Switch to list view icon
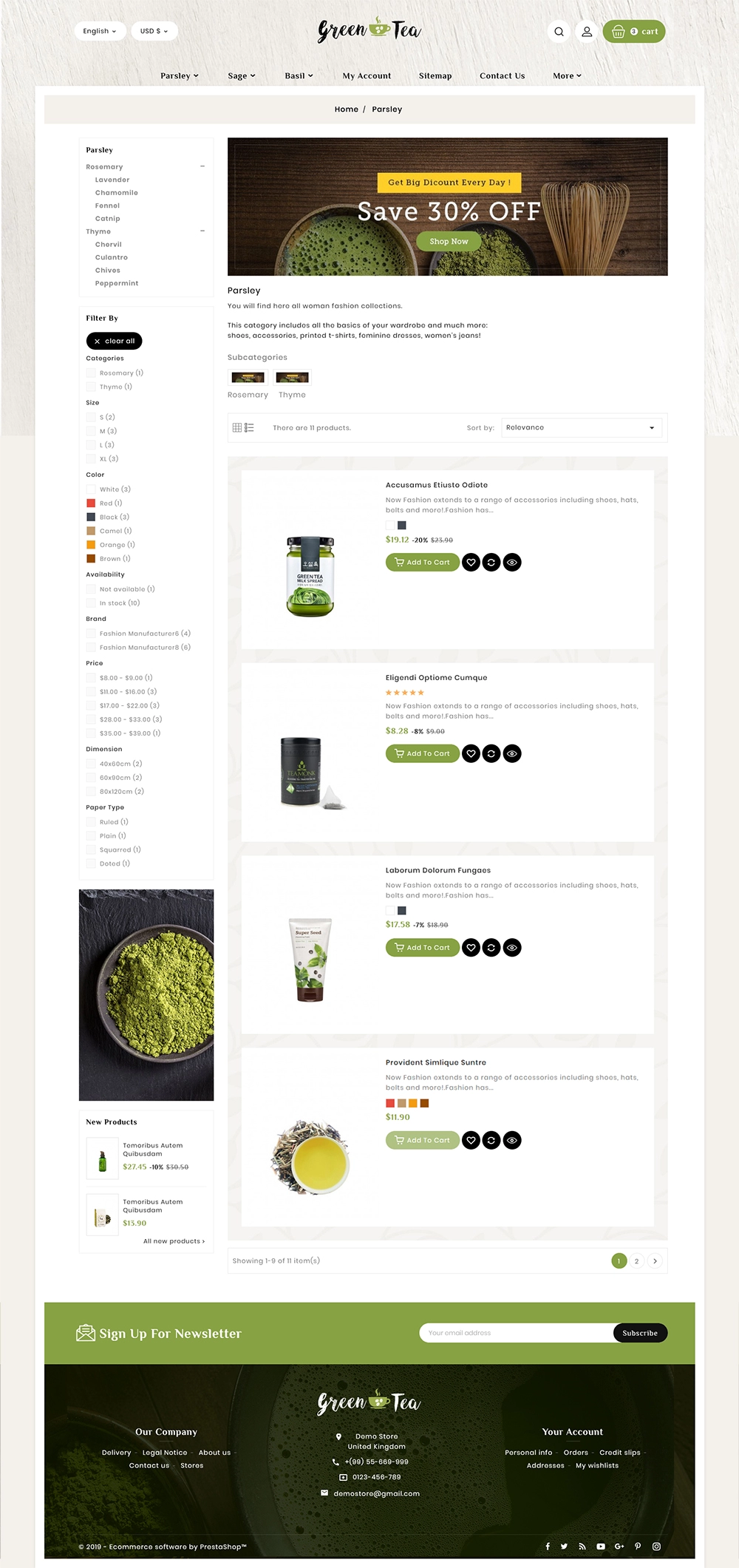The height and width of the screenshot is (1568, 739). 249,428
